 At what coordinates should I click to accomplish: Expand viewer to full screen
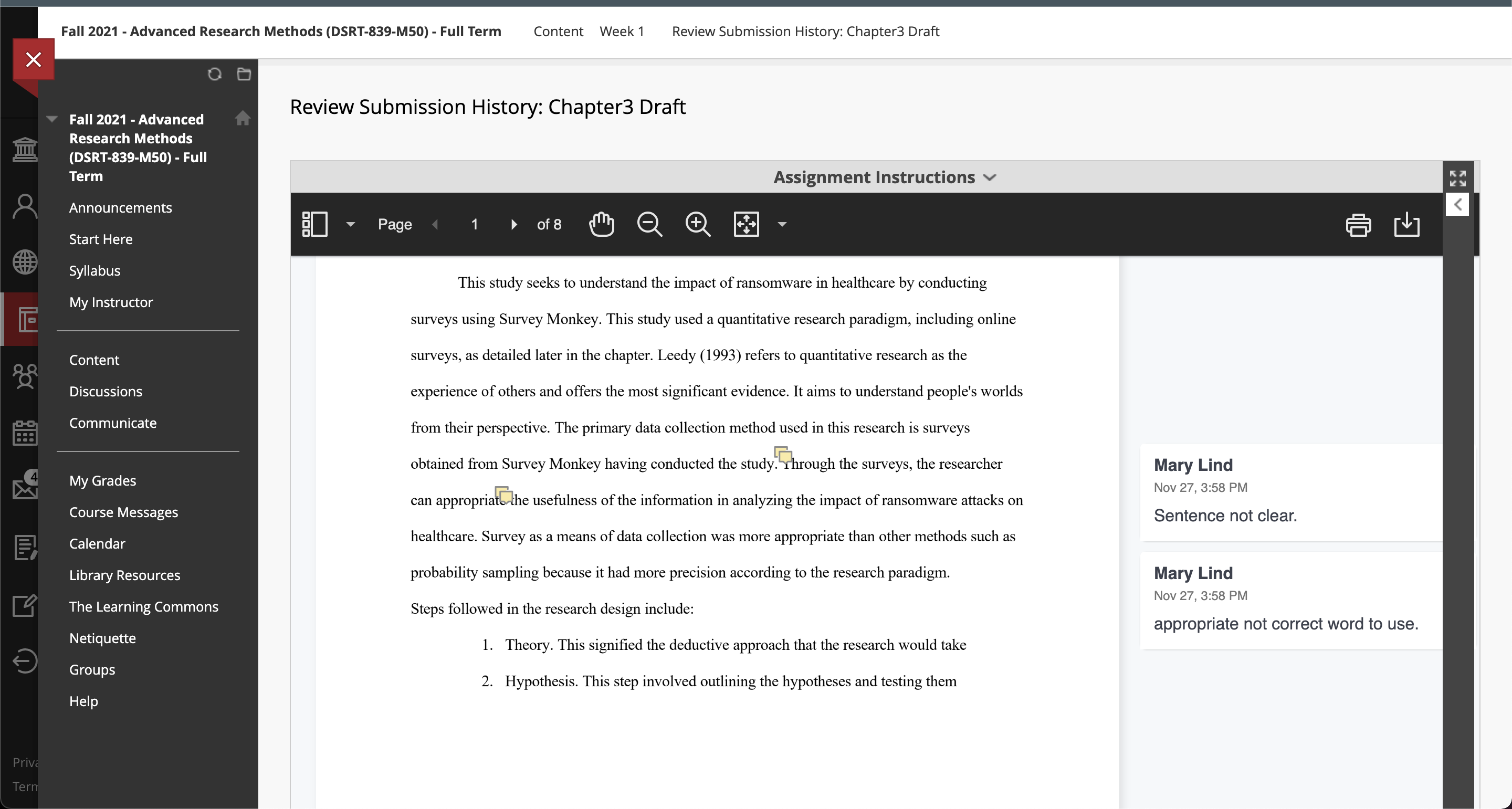coord(1458,178)
